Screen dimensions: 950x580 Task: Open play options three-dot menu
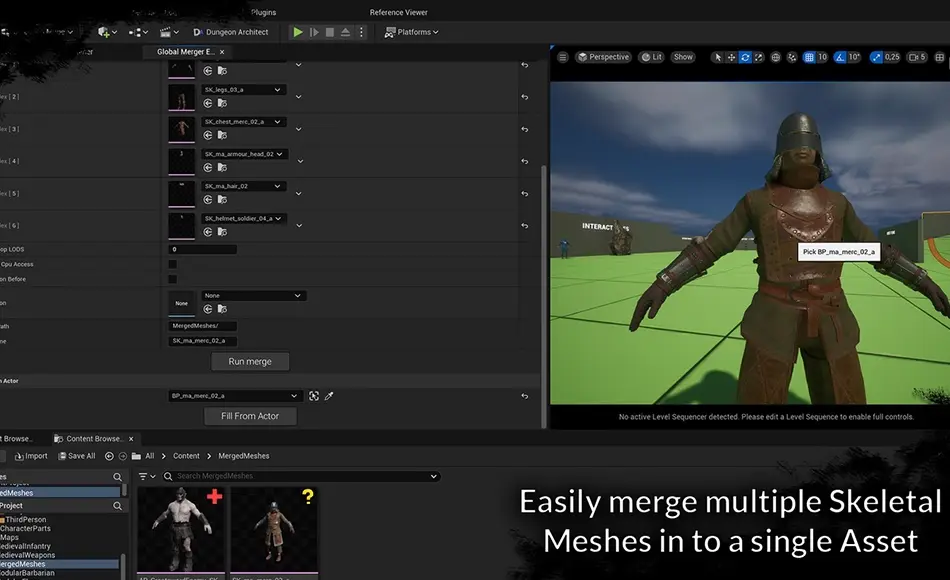click(361, 32)
